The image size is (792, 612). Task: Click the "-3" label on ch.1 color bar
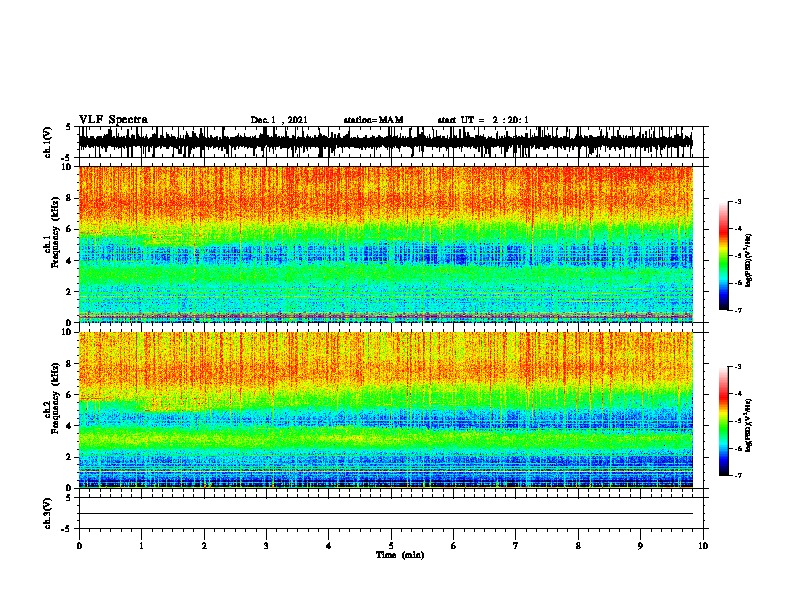[x=737, y=201]
